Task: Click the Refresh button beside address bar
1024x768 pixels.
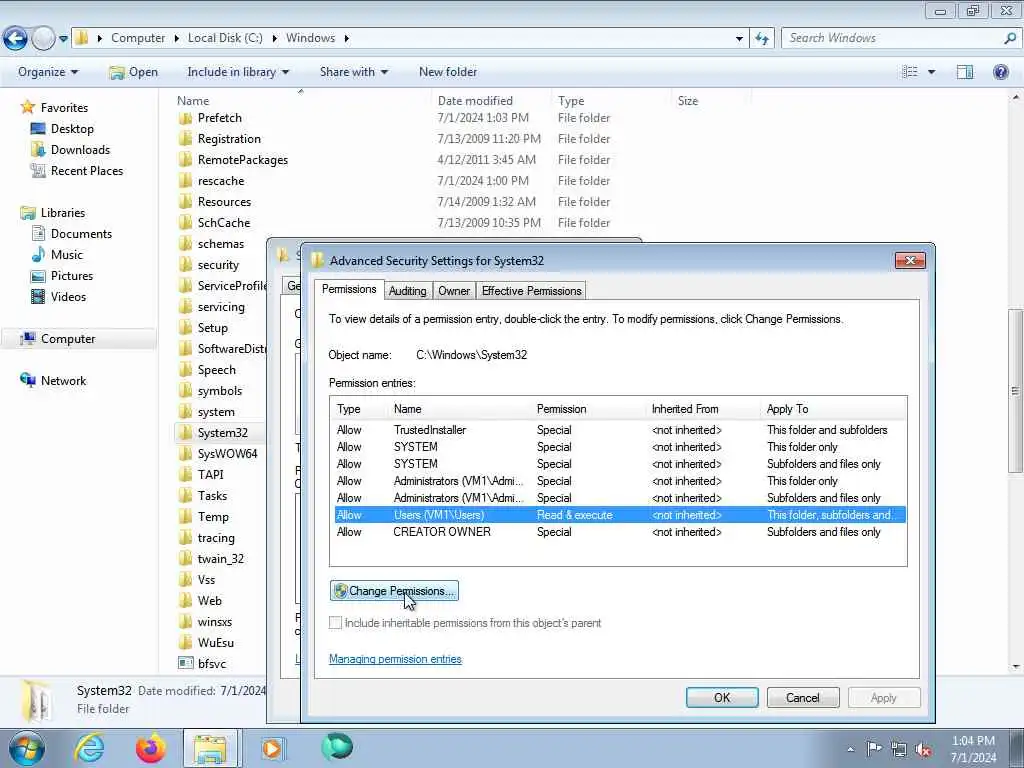Action: click(x=762, y=39)
